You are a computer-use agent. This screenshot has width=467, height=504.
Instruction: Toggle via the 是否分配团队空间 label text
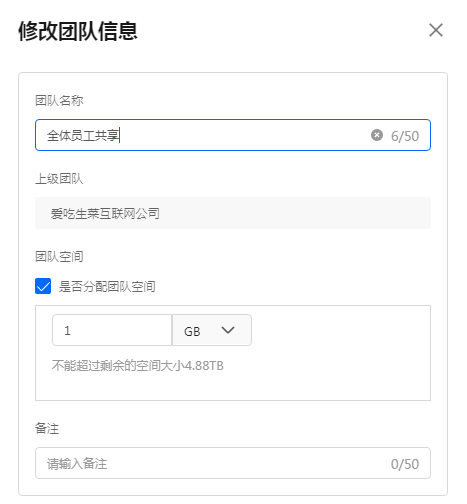107,286
